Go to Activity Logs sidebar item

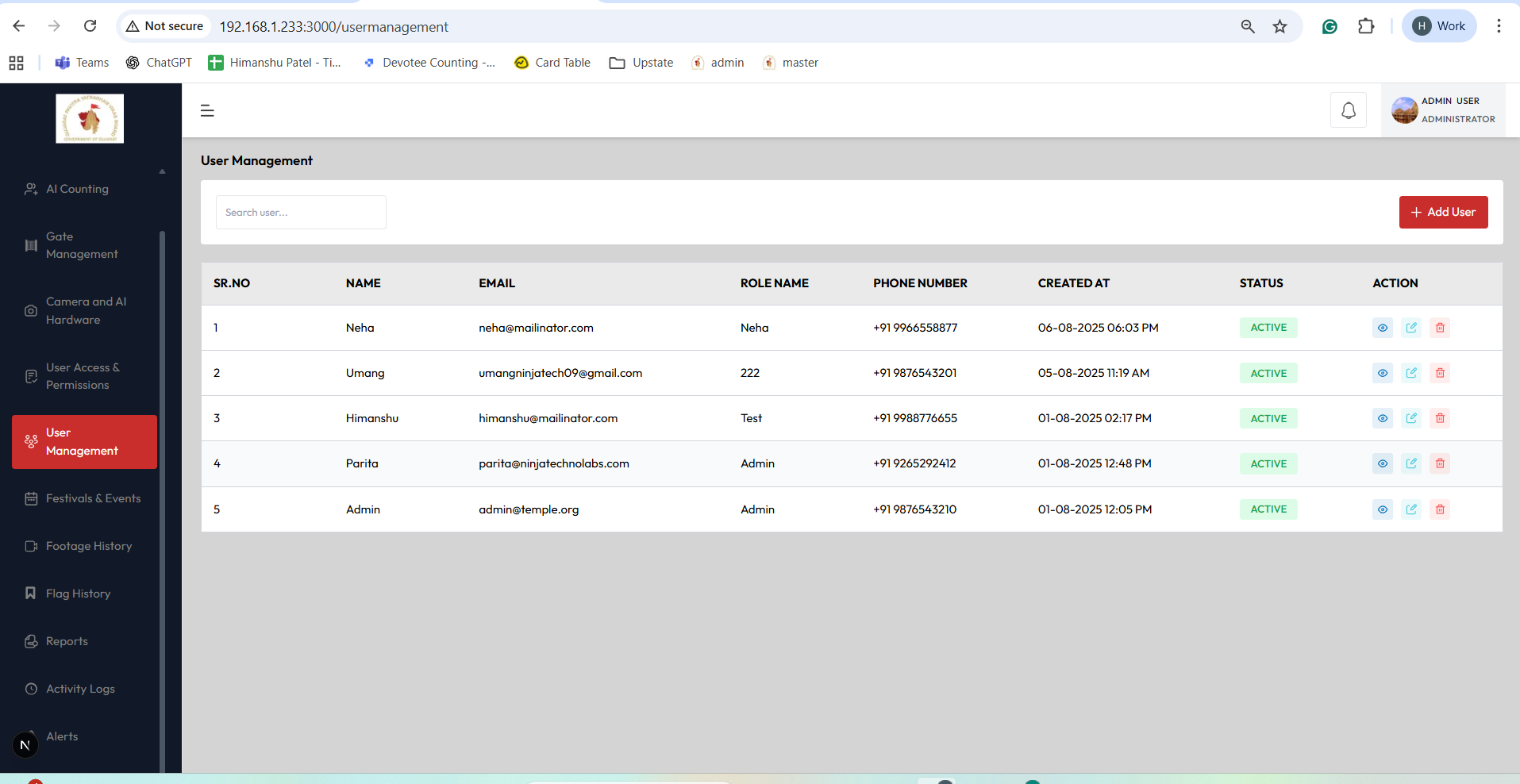point(80,689)
